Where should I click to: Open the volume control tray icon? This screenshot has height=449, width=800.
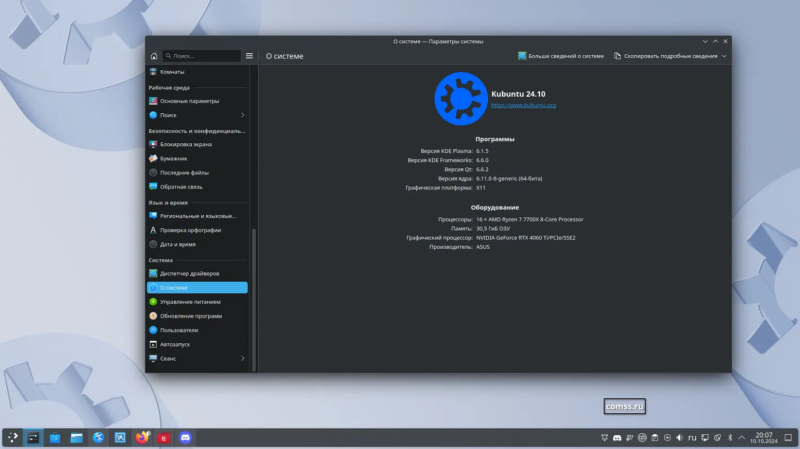click(x=680, y=438)
